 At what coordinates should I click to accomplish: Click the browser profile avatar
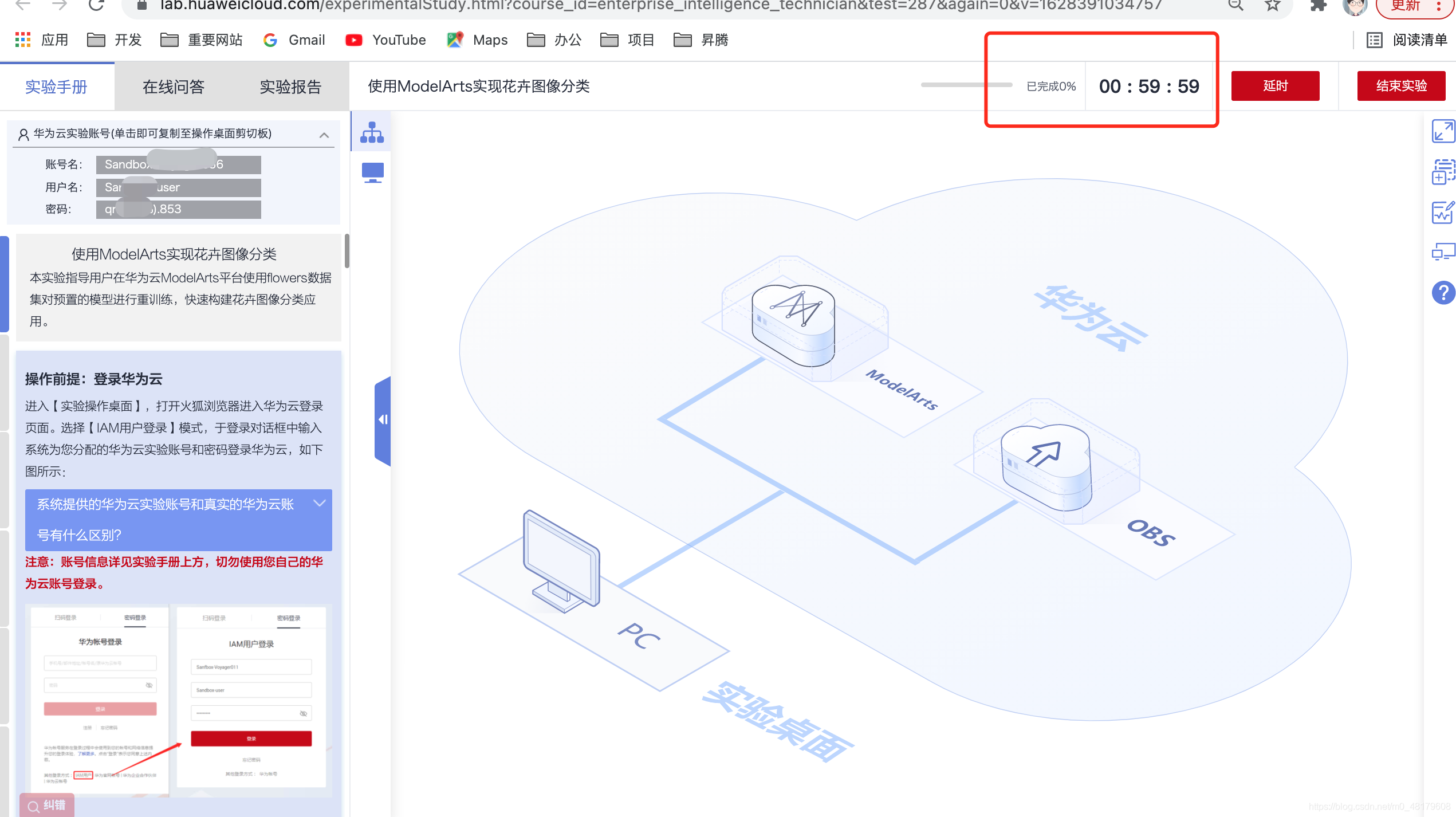coord(1355,6)
